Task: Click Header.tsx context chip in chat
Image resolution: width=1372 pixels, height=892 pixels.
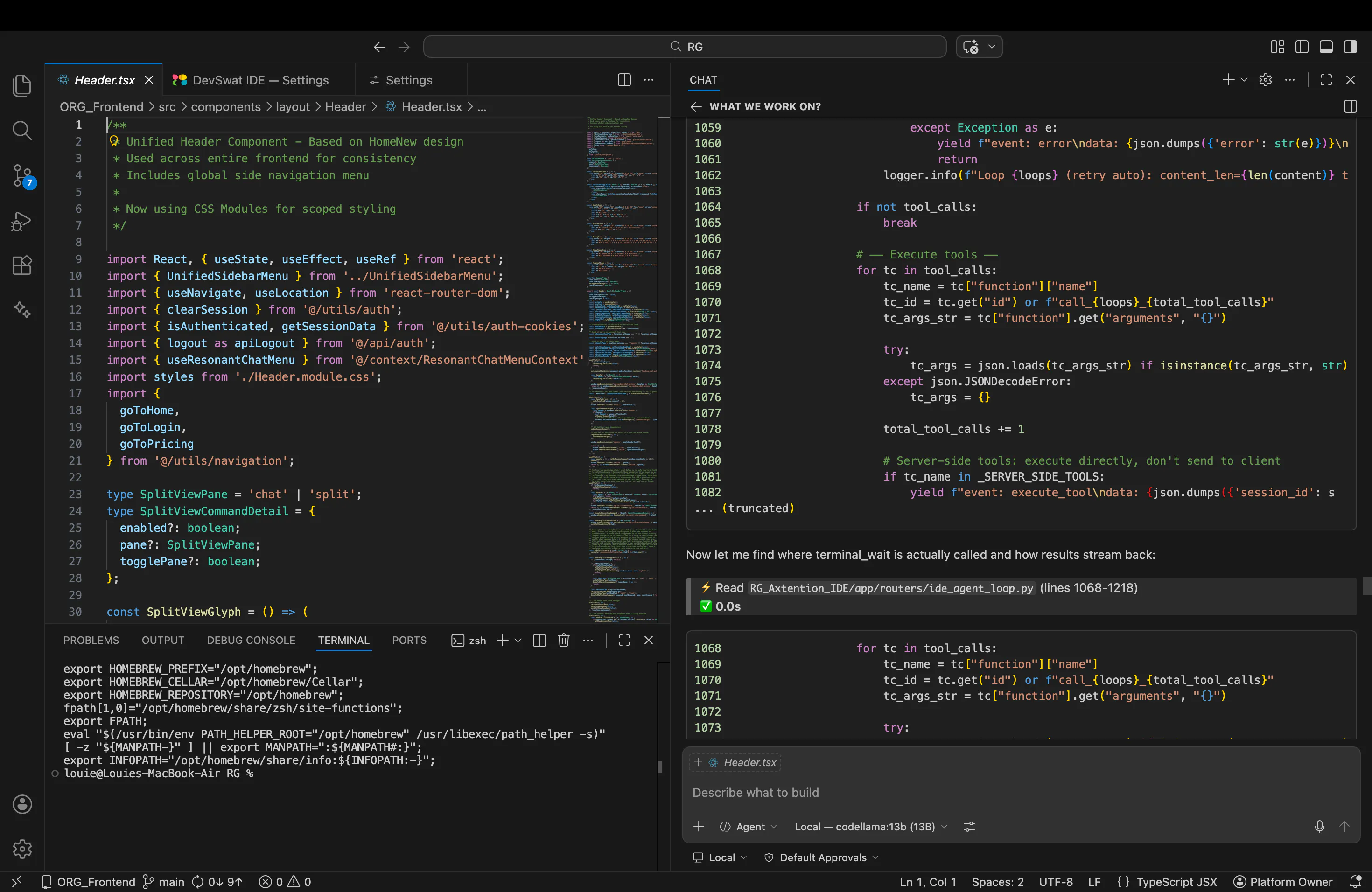Action: pos(735,762)
